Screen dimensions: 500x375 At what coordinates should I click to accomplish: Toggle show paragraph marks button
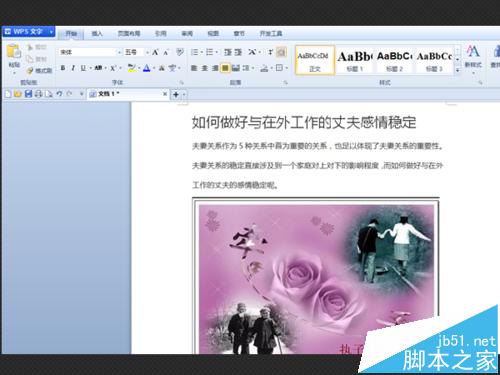click(x=281, y=52)
